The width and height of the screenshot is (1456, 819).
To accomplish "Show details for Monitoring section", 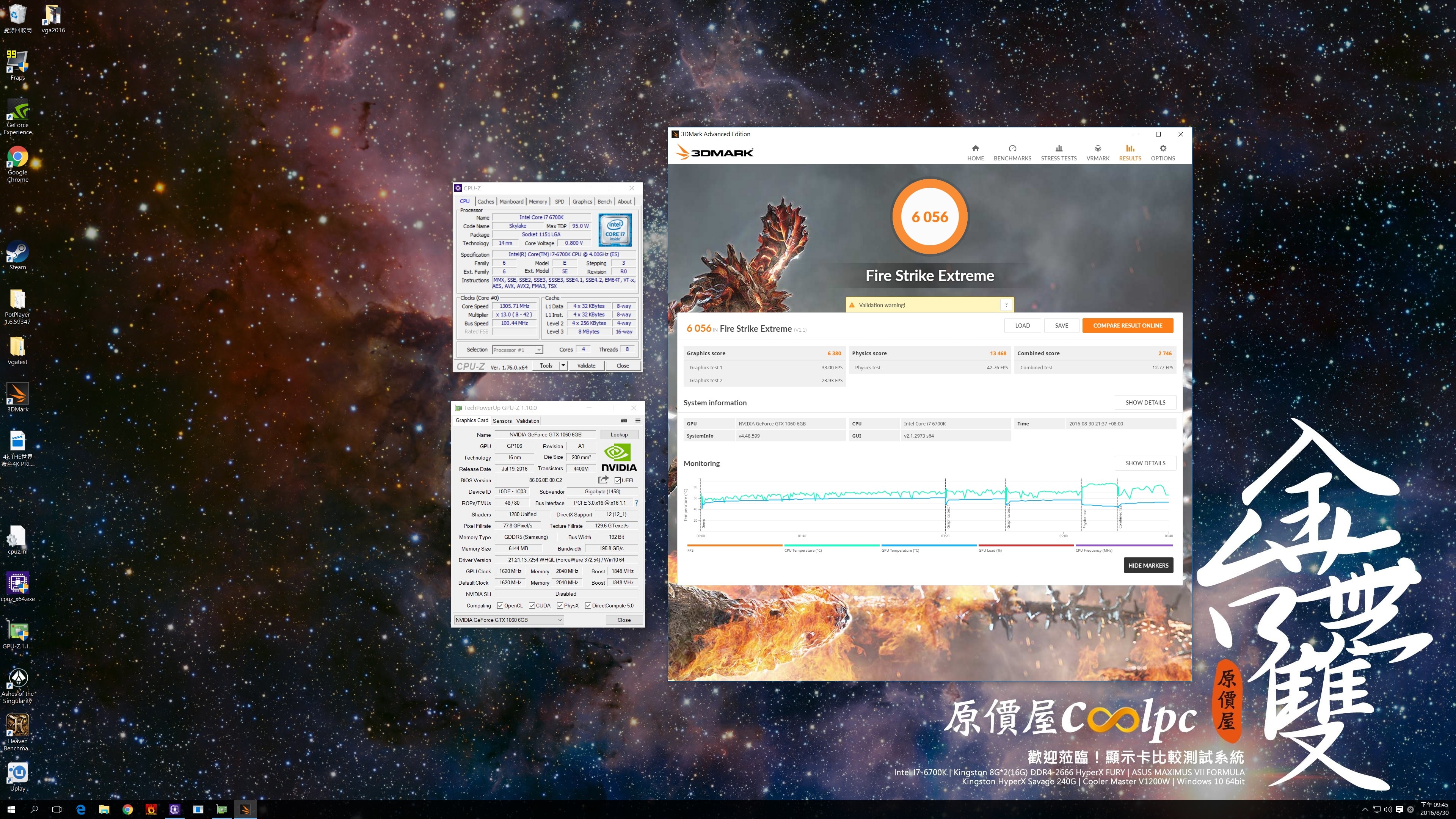I will tap(1145, 463).
